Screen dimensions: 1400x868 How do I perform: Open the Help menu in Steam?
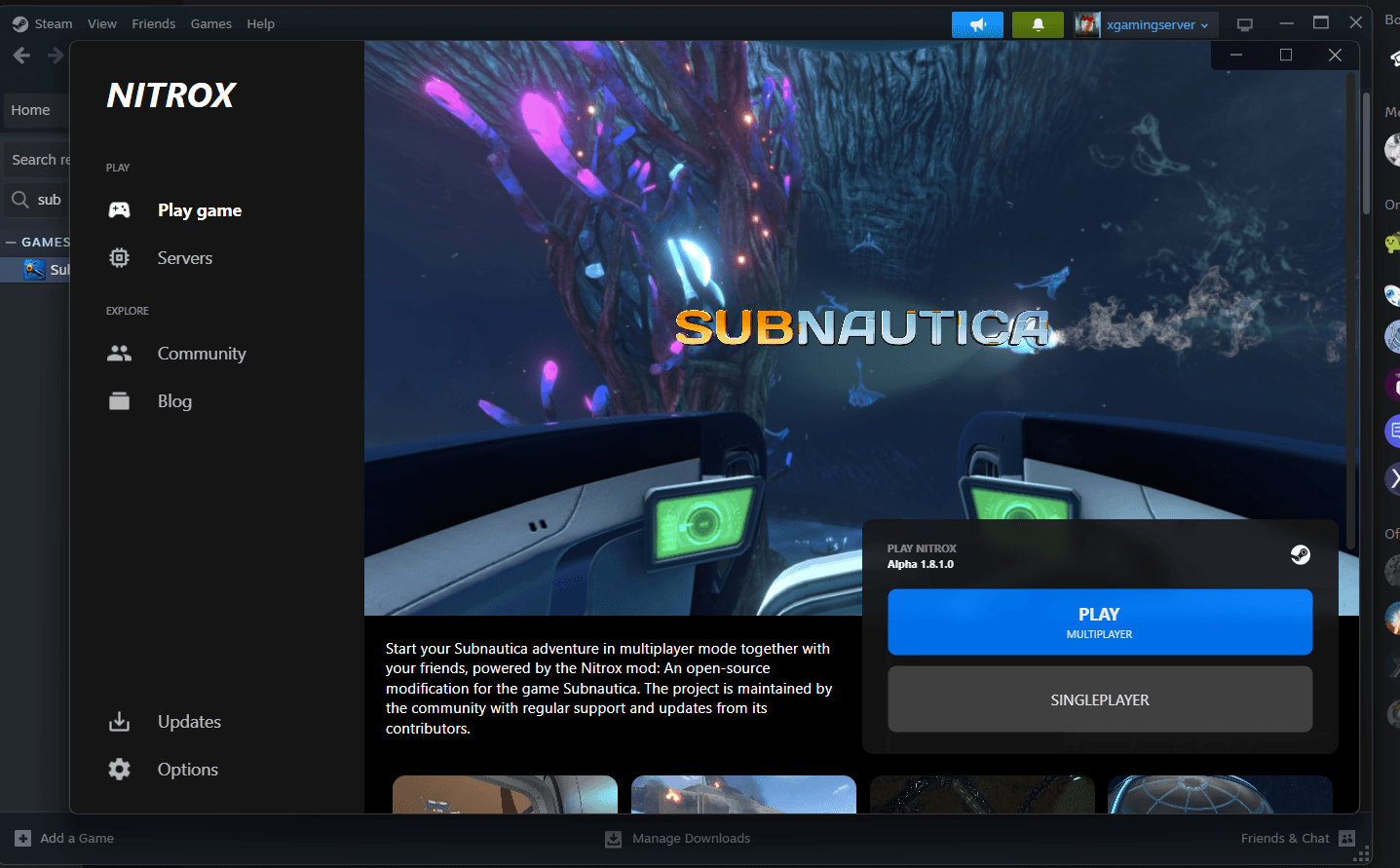[261, 23]
